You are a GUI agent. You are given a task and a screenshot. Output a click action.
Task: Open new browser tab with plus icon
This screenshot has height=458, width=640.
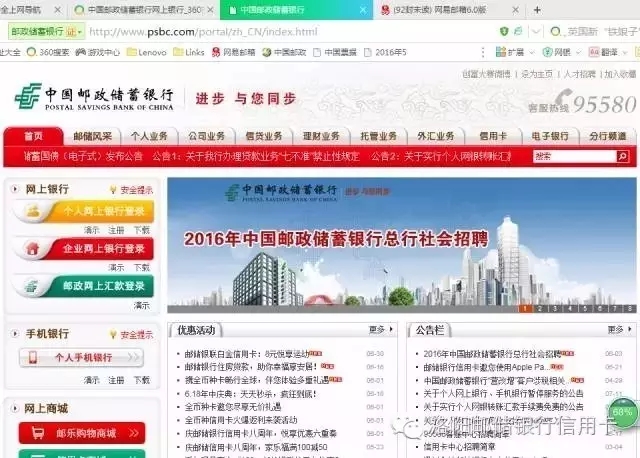pos(537,10)
